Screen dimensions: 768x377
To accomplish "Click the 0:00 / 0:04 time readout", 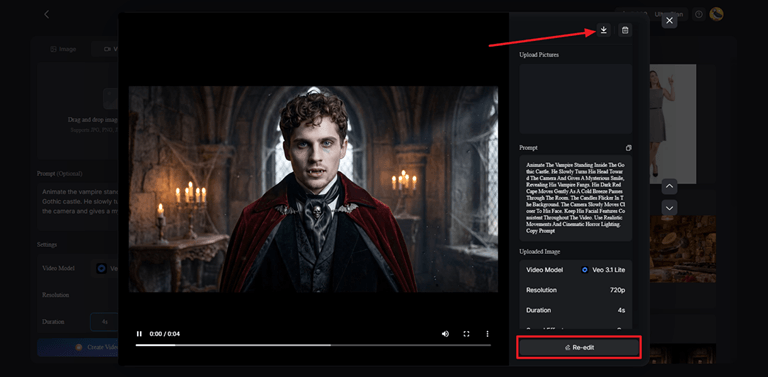I will 165,334.
